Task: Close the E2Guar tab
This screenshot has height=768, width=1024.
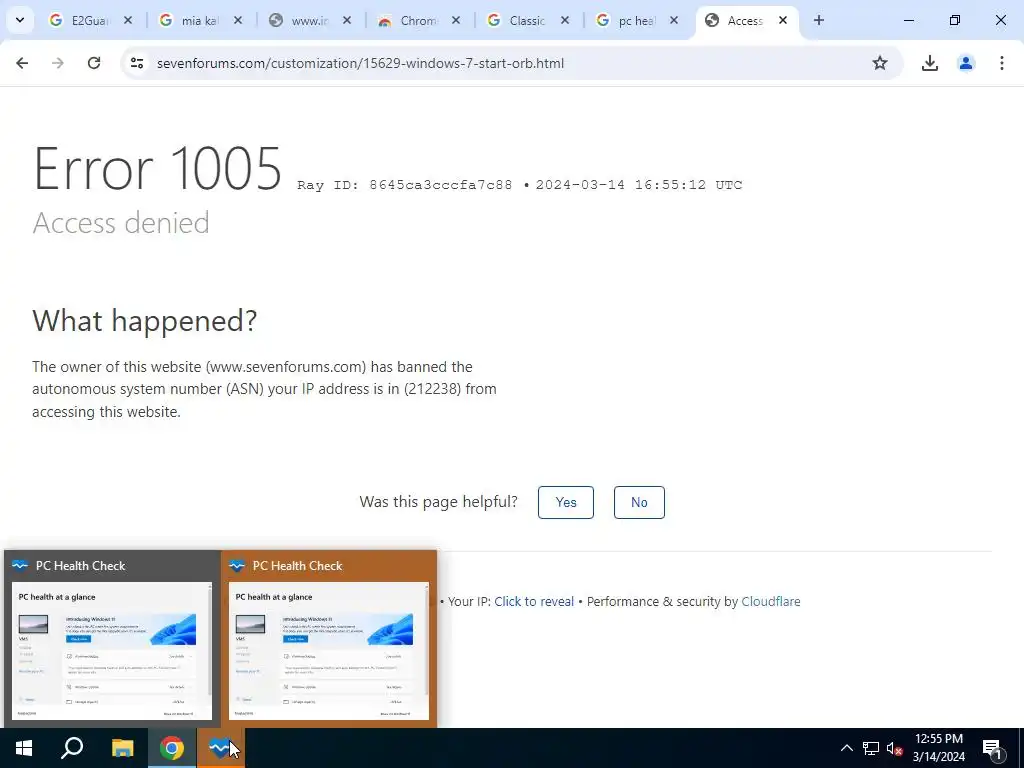Action: 128,20
